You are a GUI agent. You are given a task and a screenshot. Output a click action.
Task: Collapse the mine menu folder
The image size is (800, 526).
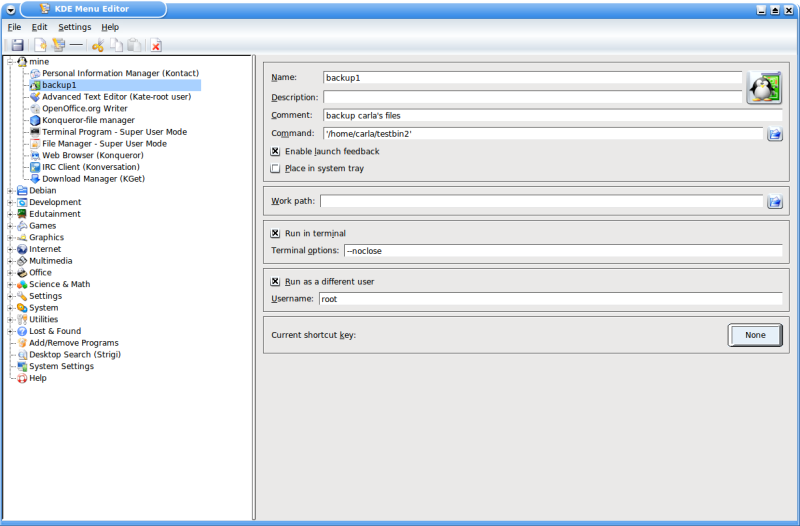pyautogui.click(x=10, y=62)
